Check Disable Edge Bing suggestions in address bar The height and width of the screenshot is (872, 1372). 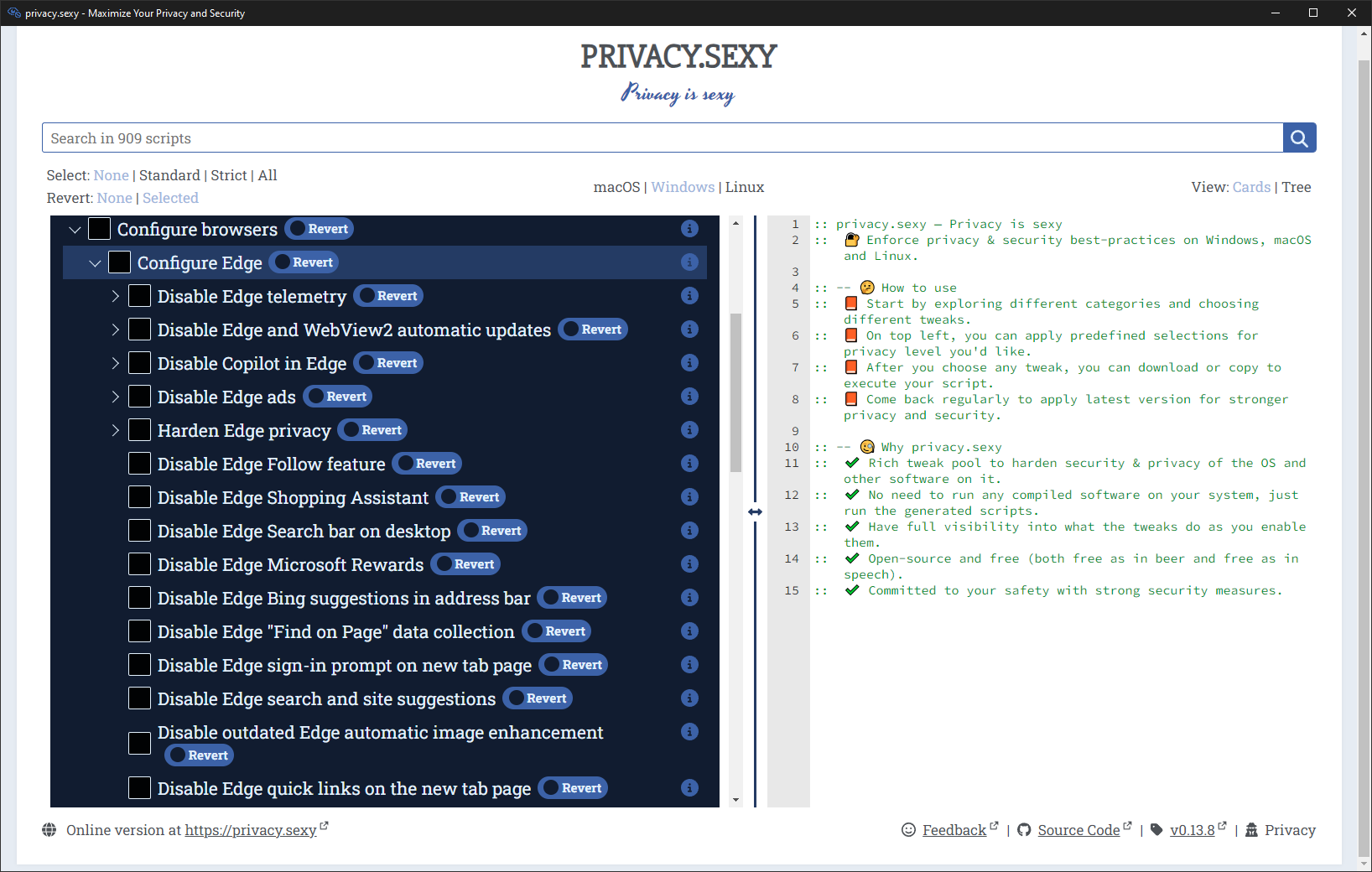pos(140,598)
